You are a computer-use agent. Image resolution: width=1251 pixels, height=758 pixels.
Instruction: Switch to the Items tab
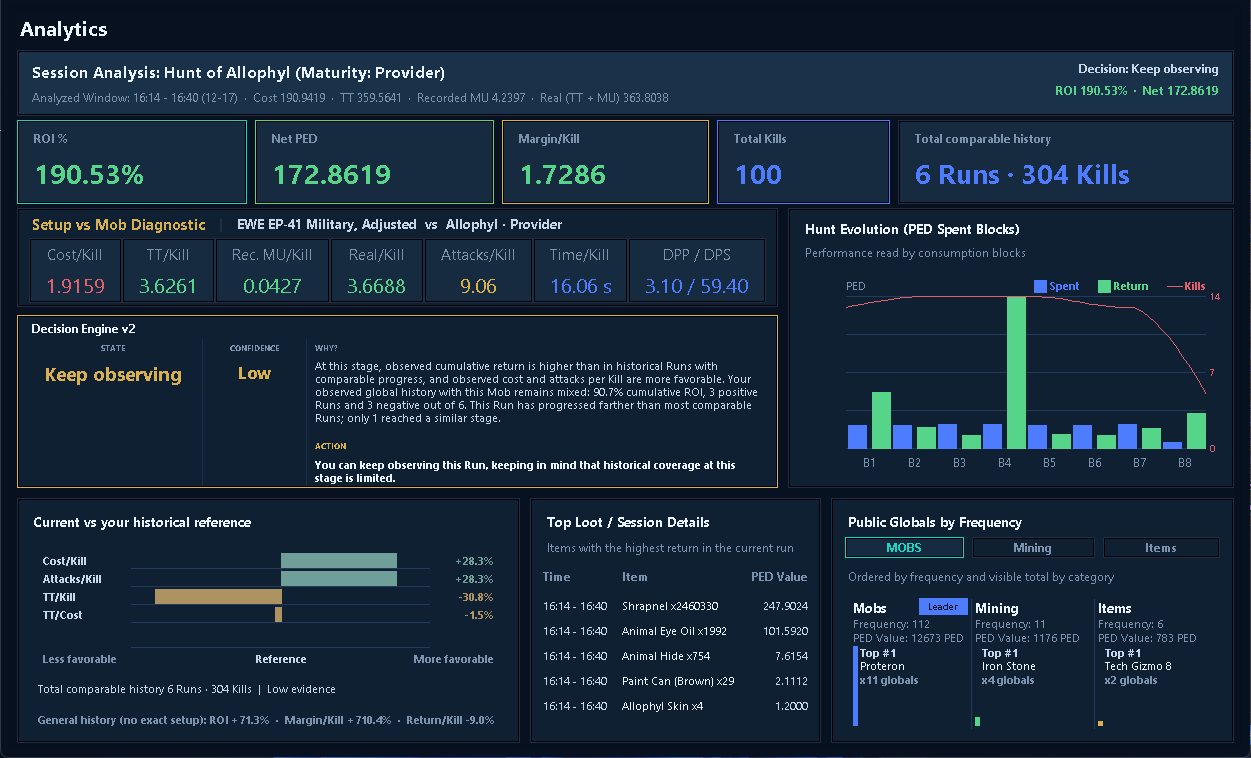(1161, 548)
